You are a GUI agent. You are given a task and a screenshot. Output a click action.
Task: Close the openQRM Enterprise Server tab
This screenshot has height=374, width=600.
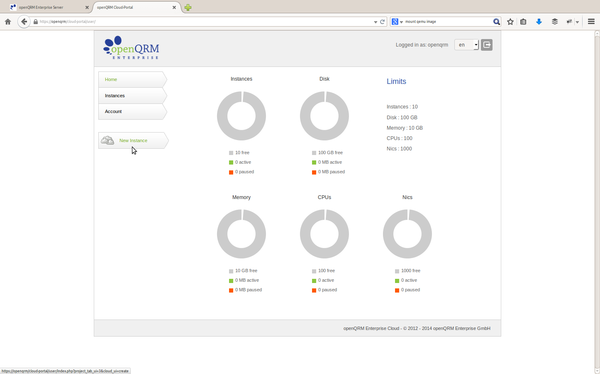coord(87,7)
